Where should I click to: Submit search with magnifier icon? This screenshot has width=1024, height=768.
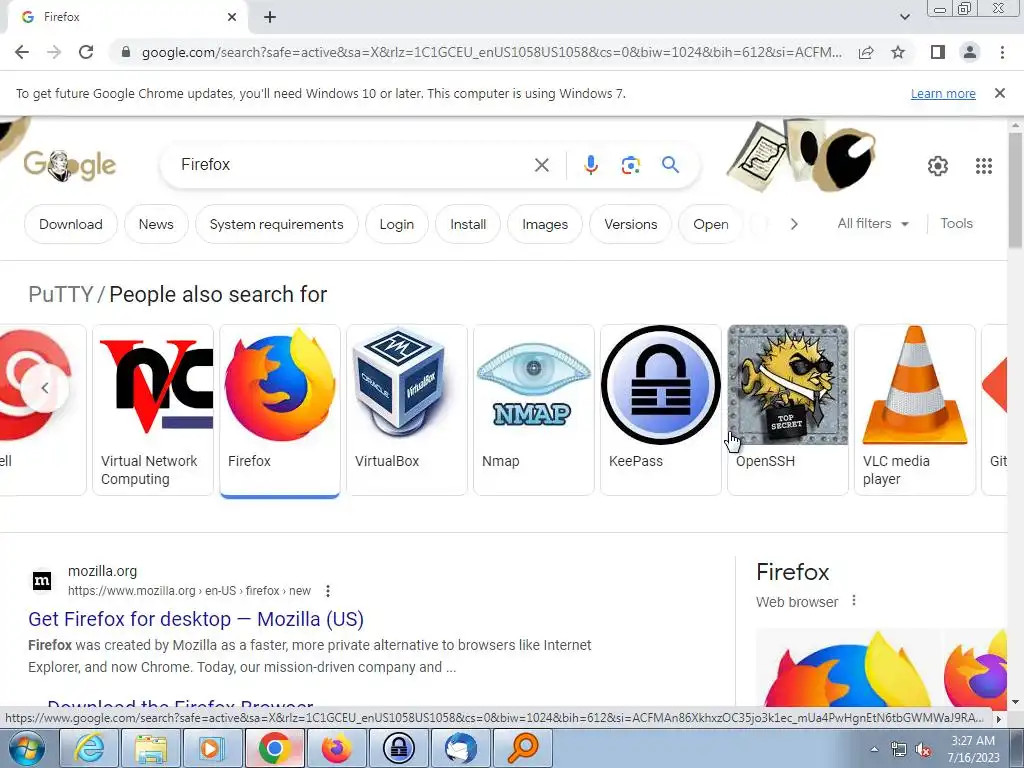click(x=670, y=165)
